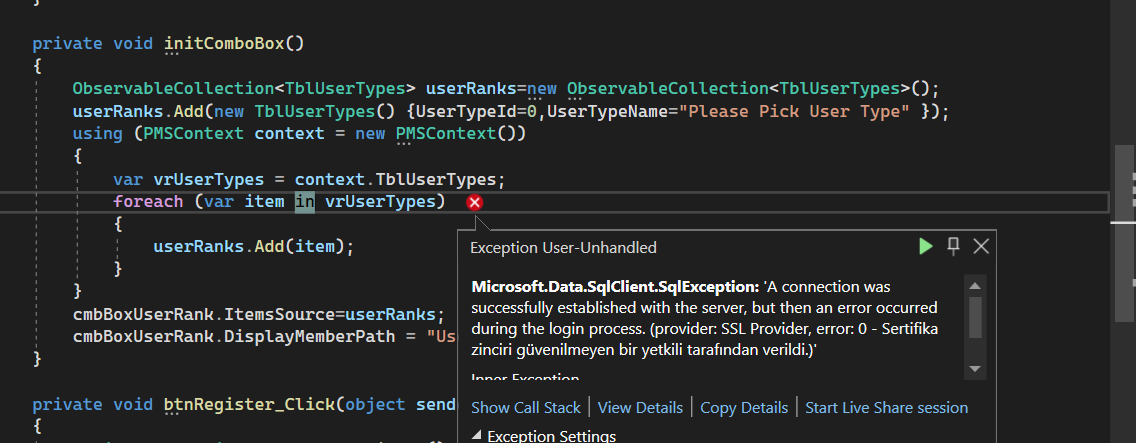Click vrUserTypes in foreach line

tap(380, 201)
